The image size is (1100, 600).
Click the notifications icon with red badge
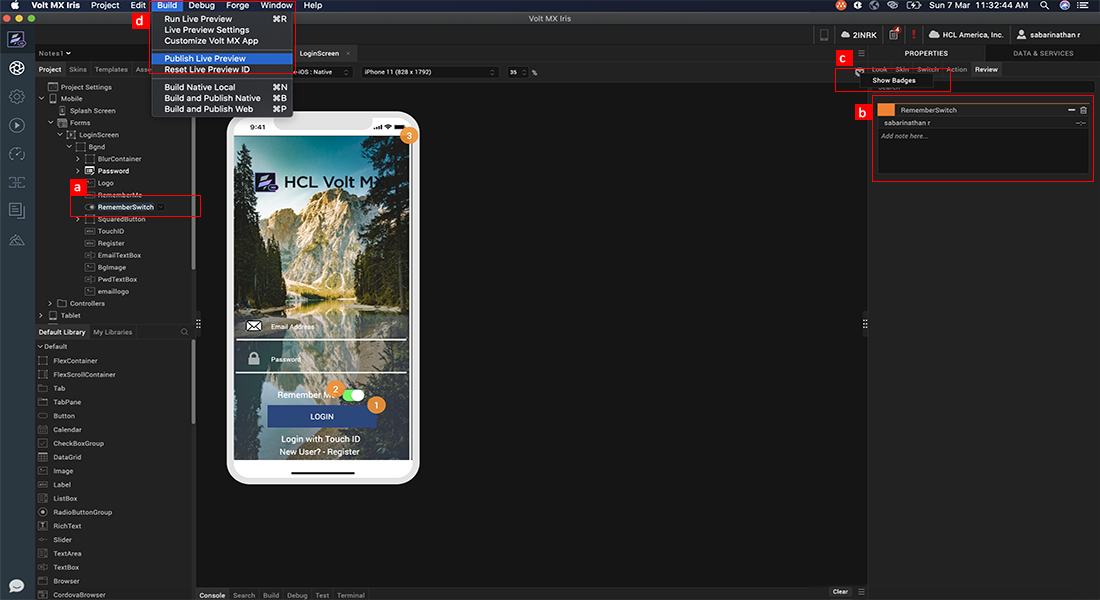click(x=893, y=35)
